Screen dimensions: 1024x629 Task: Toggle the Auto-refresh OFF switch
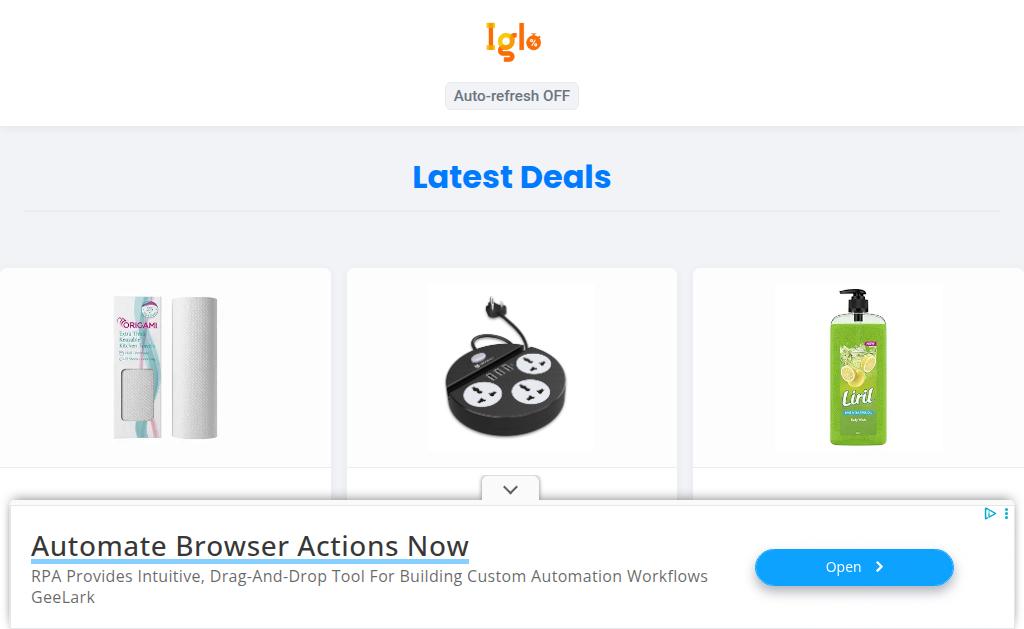[512, 96]
